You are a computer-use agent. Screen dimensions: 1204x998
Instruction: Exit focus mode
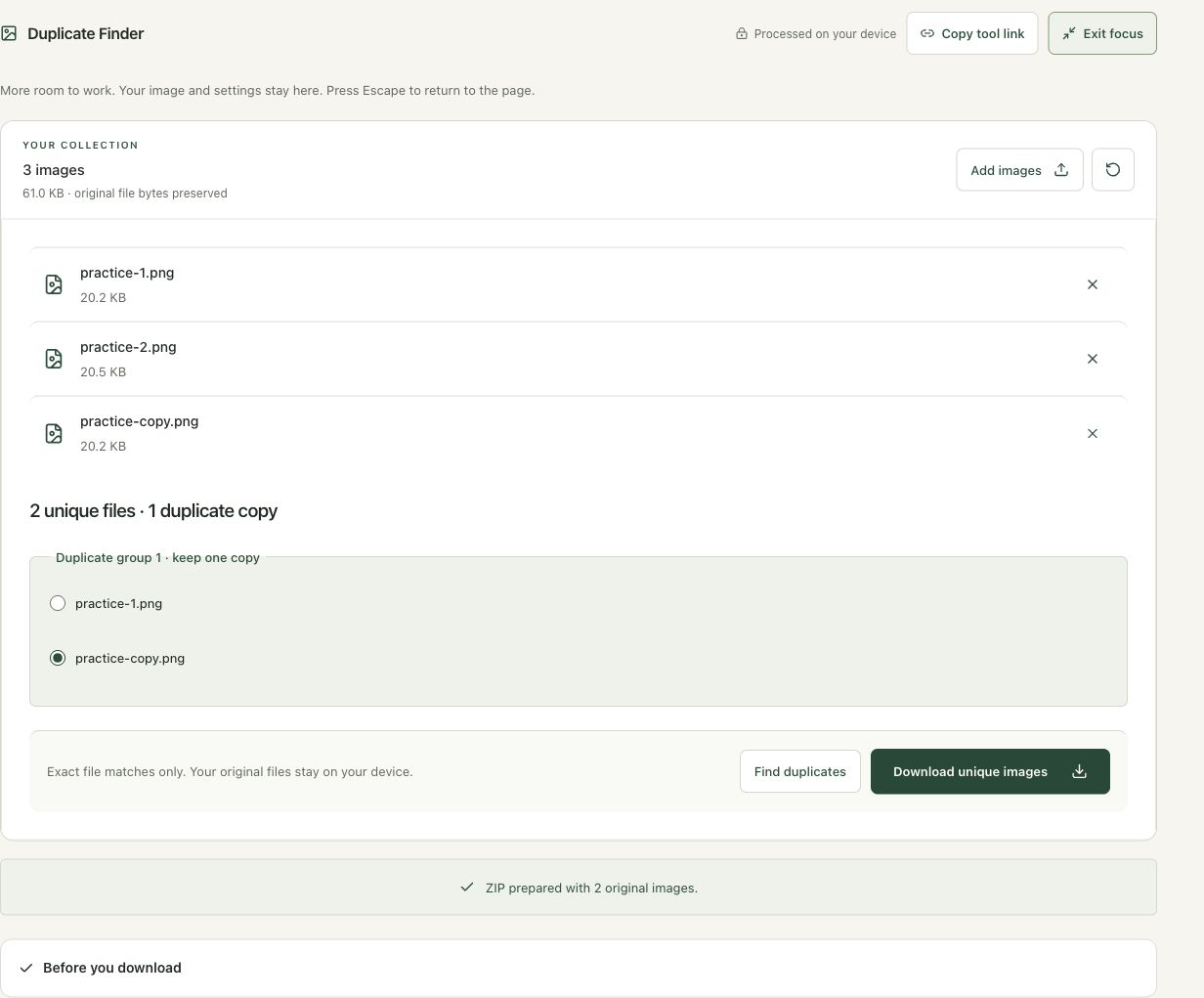pos(1102,33)
